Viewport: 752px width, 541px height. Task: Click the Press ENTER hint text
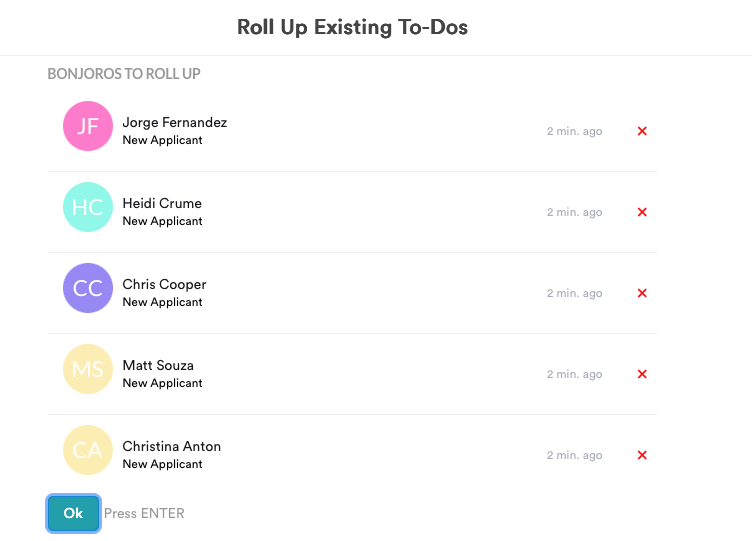[144, 513]
